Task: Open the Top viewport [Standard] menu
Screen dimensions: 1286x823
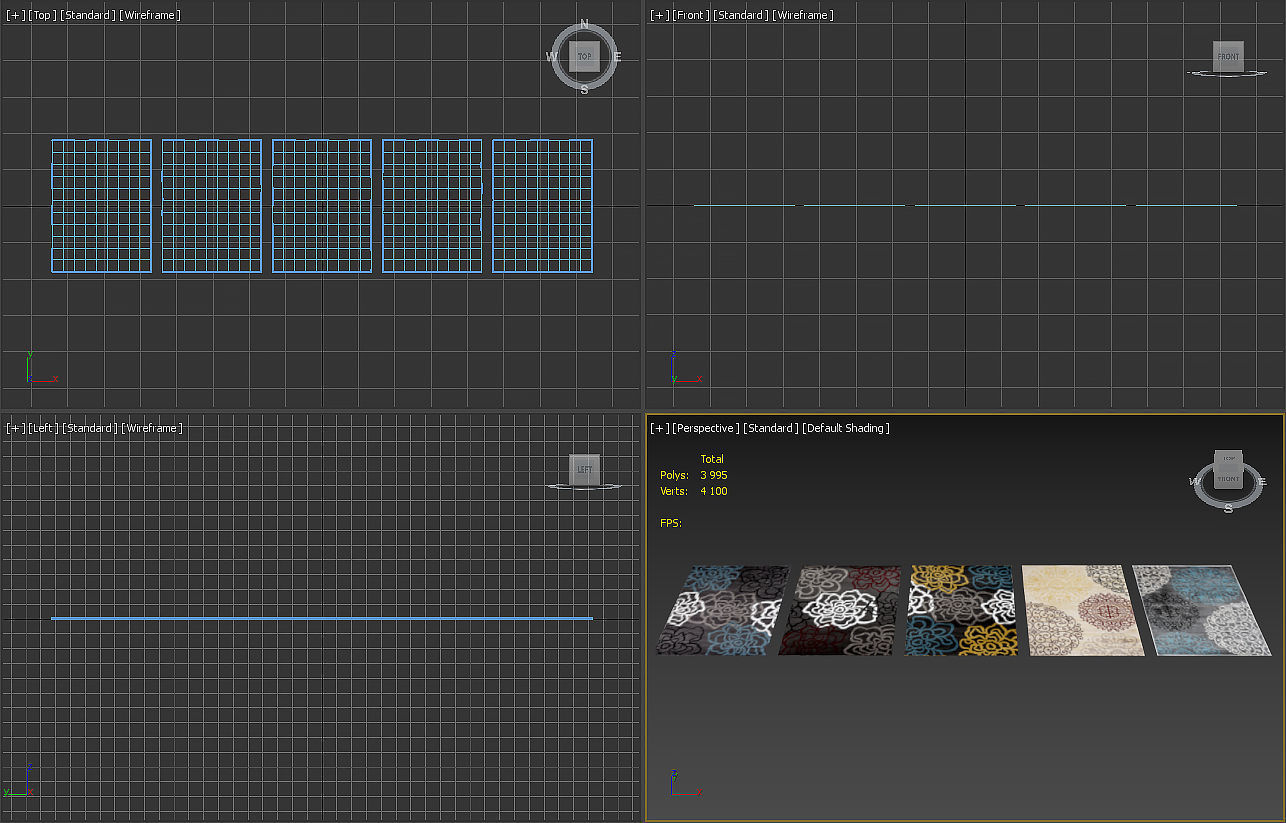Action: [88, 15]
